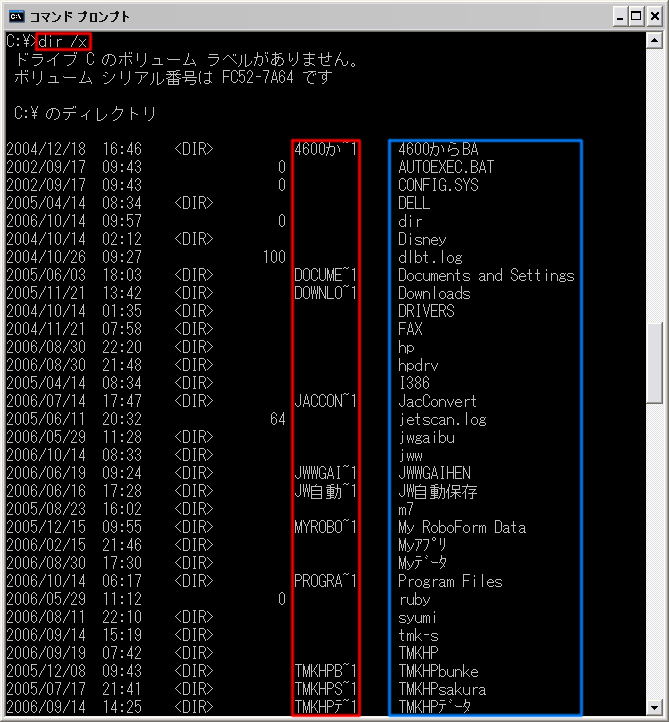Click the 'C:¥ のディレクトリ' line

pos(85,113)
